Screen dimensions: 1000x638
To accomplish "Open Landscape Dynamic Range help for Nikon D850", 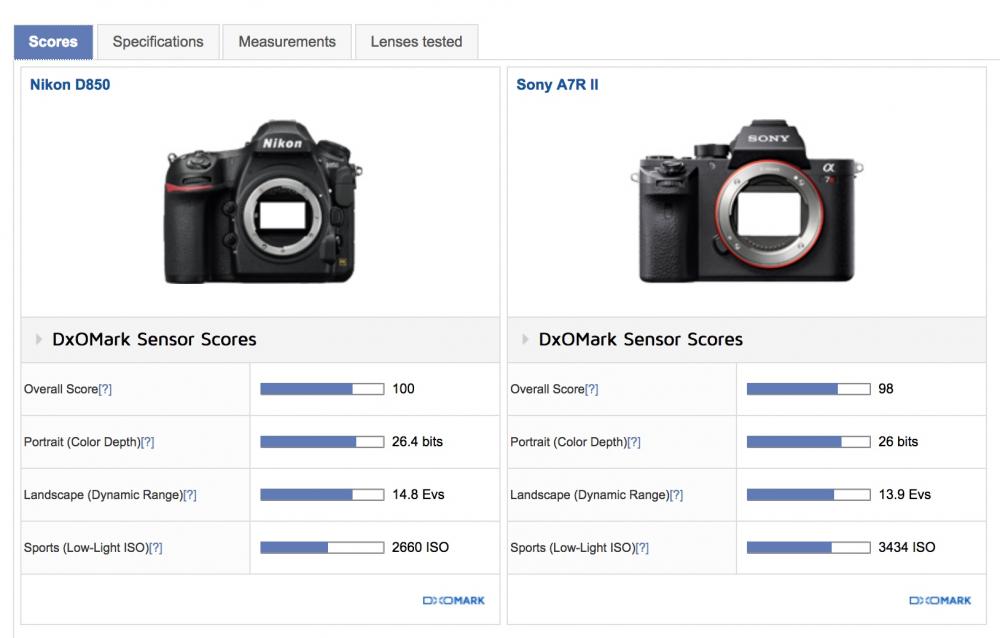I will point(190,495).
